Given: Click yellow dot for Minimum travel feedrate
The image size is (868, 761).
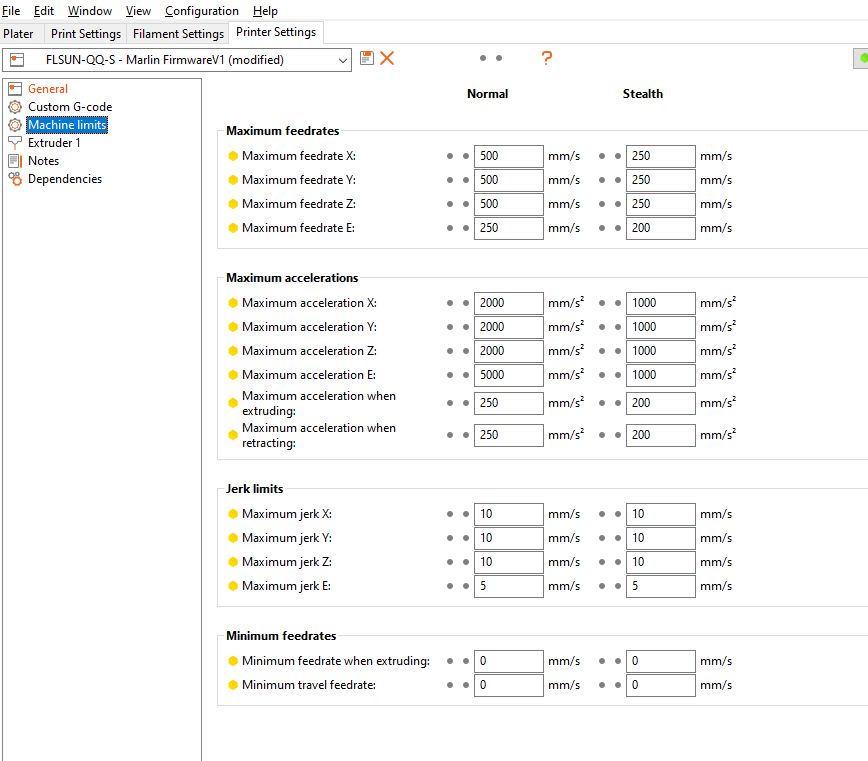Looking at the screenshot, I should coord(233,685).
